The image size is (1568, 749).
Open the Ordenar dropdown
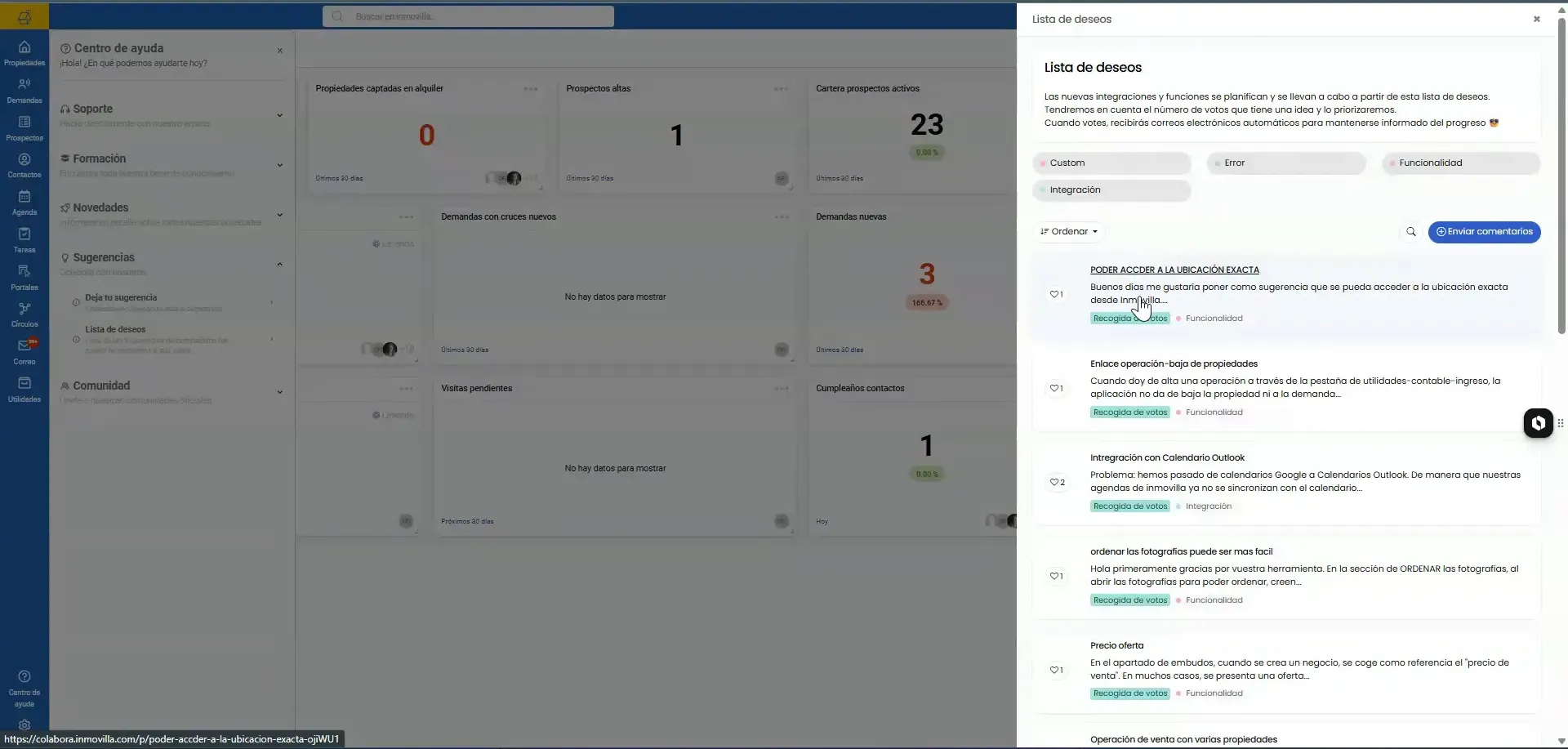click(x=1069, y=232)
